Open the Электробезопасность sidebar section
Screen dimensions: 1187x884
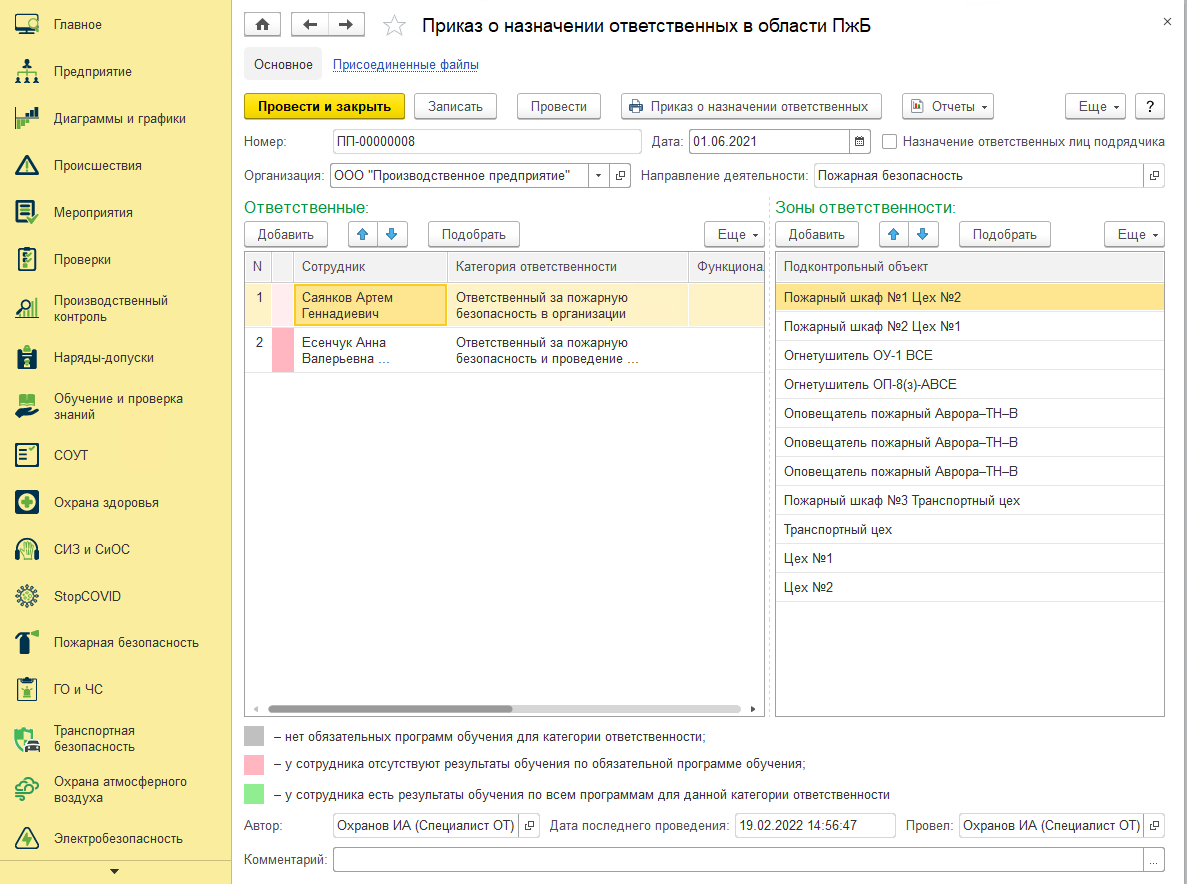coord(118,839)
